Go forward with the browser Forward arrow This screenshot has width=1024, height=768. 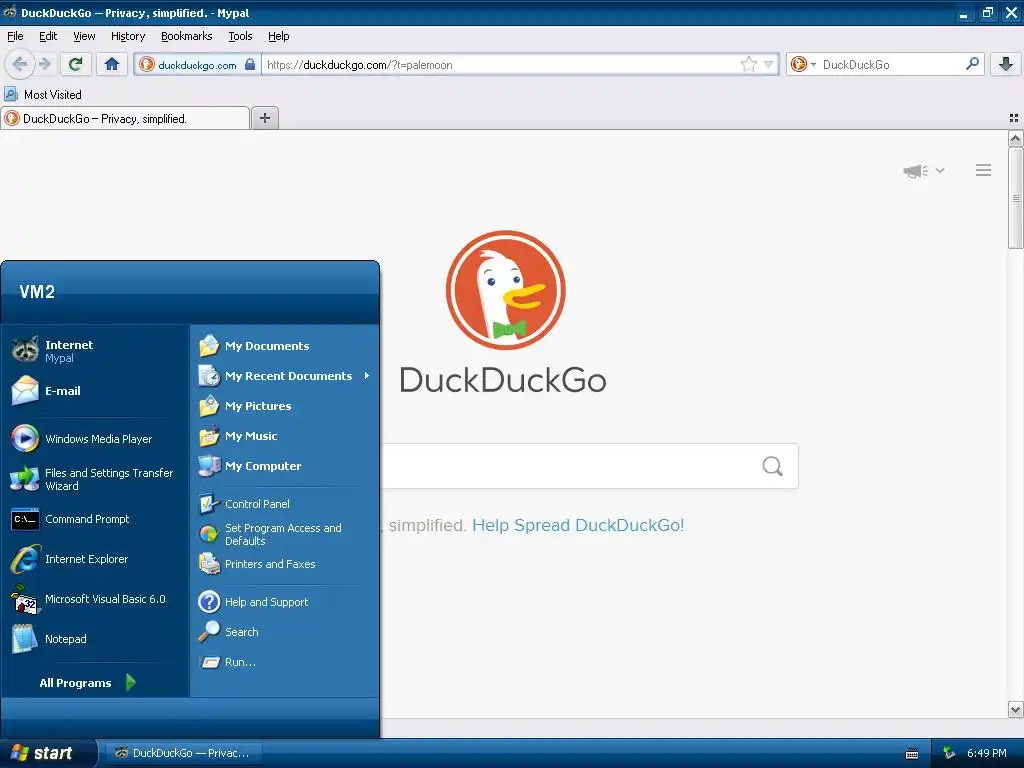(44, 64)
